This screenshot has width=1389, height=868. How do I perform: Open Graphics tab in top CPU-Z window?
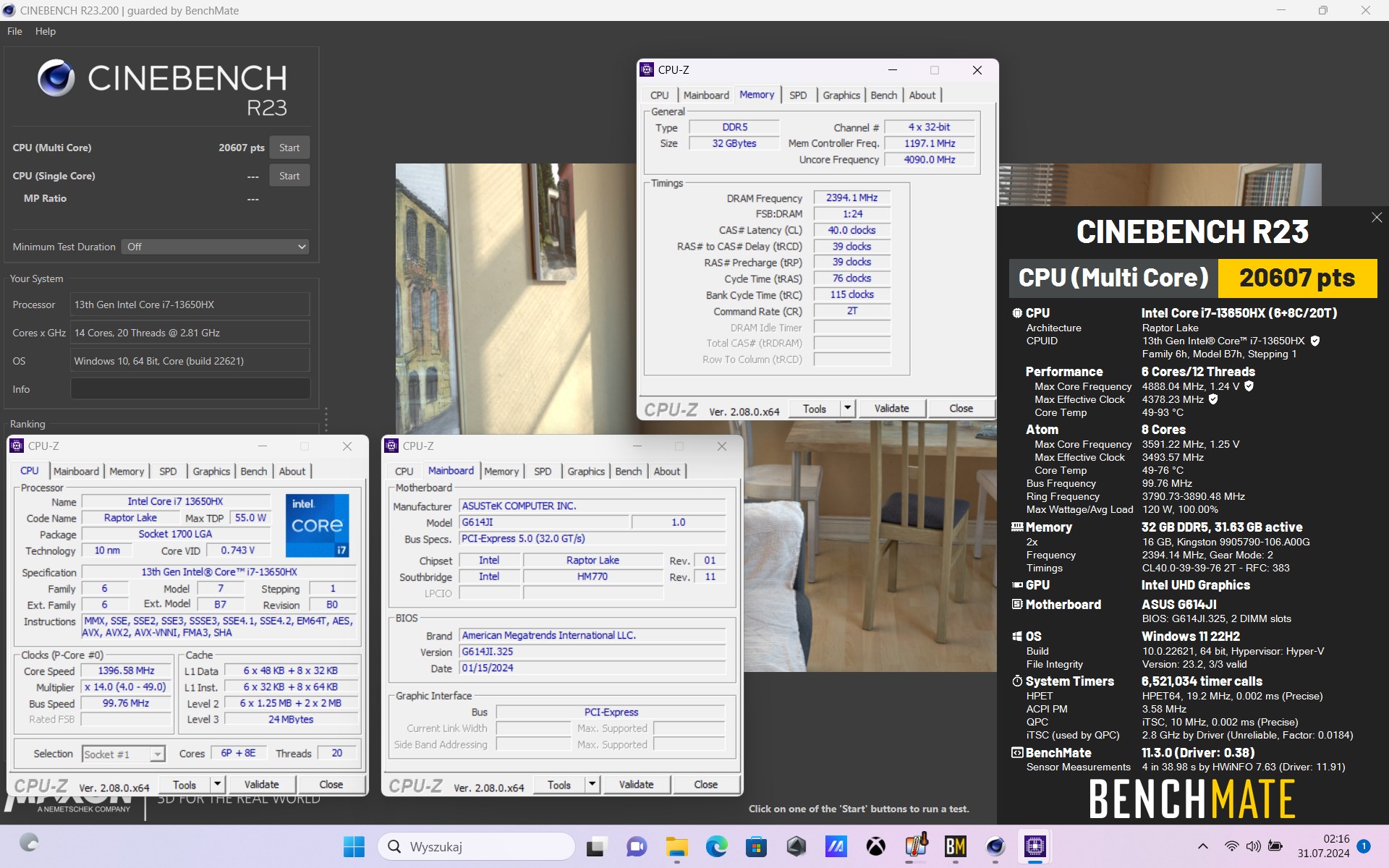[841, 95]
